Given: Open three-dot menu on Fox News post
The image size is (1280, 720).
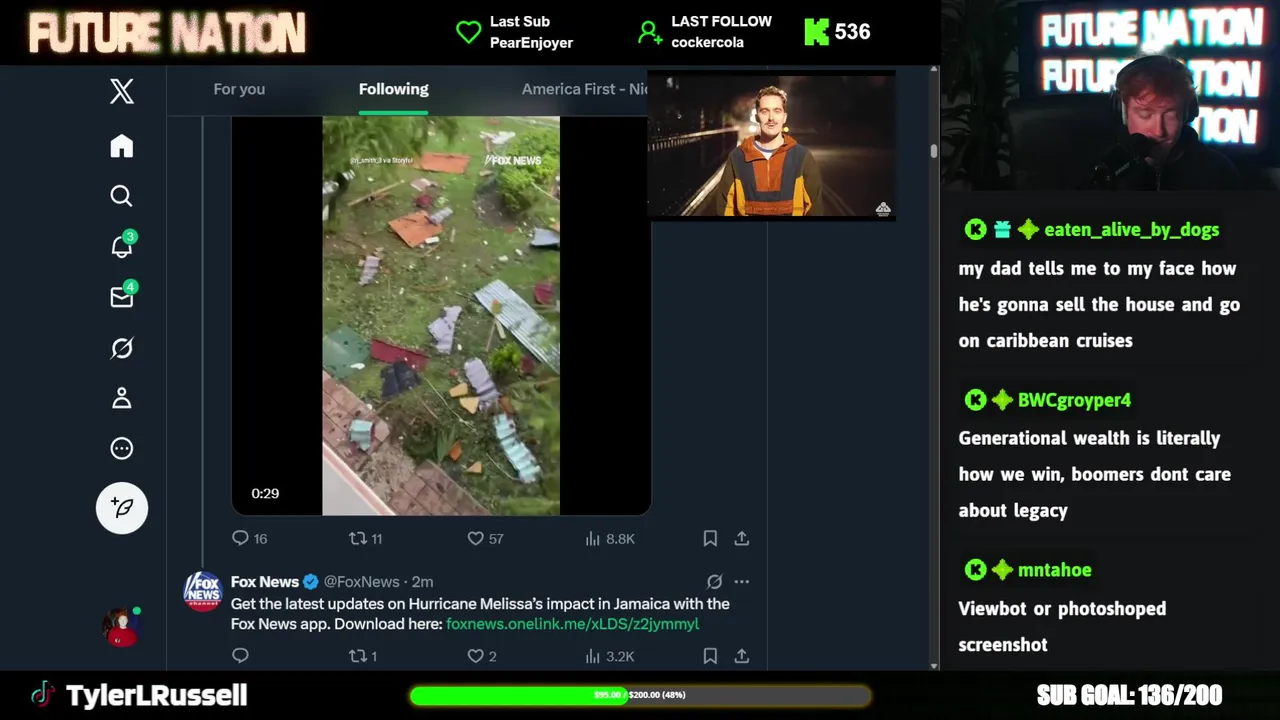Looking at the screenshot, I should tap(742, 581).
